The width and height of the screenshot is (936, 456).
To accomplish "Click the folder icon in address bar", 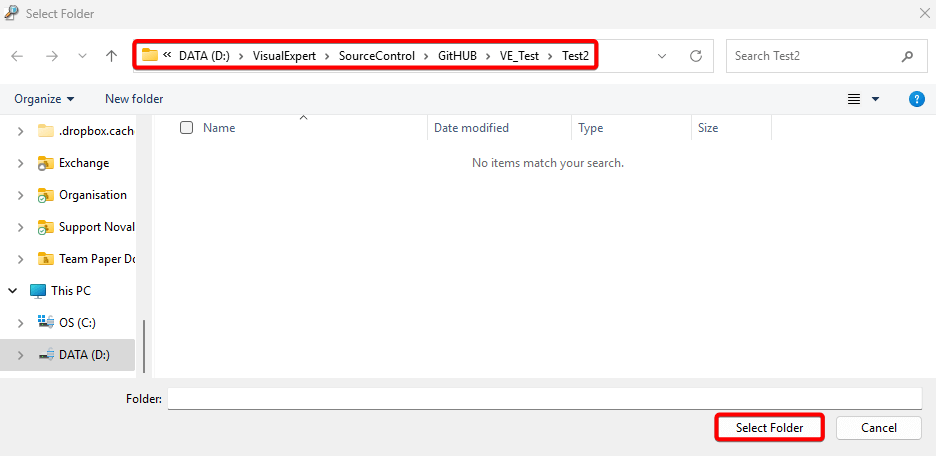I will click(x=150, y=56).
